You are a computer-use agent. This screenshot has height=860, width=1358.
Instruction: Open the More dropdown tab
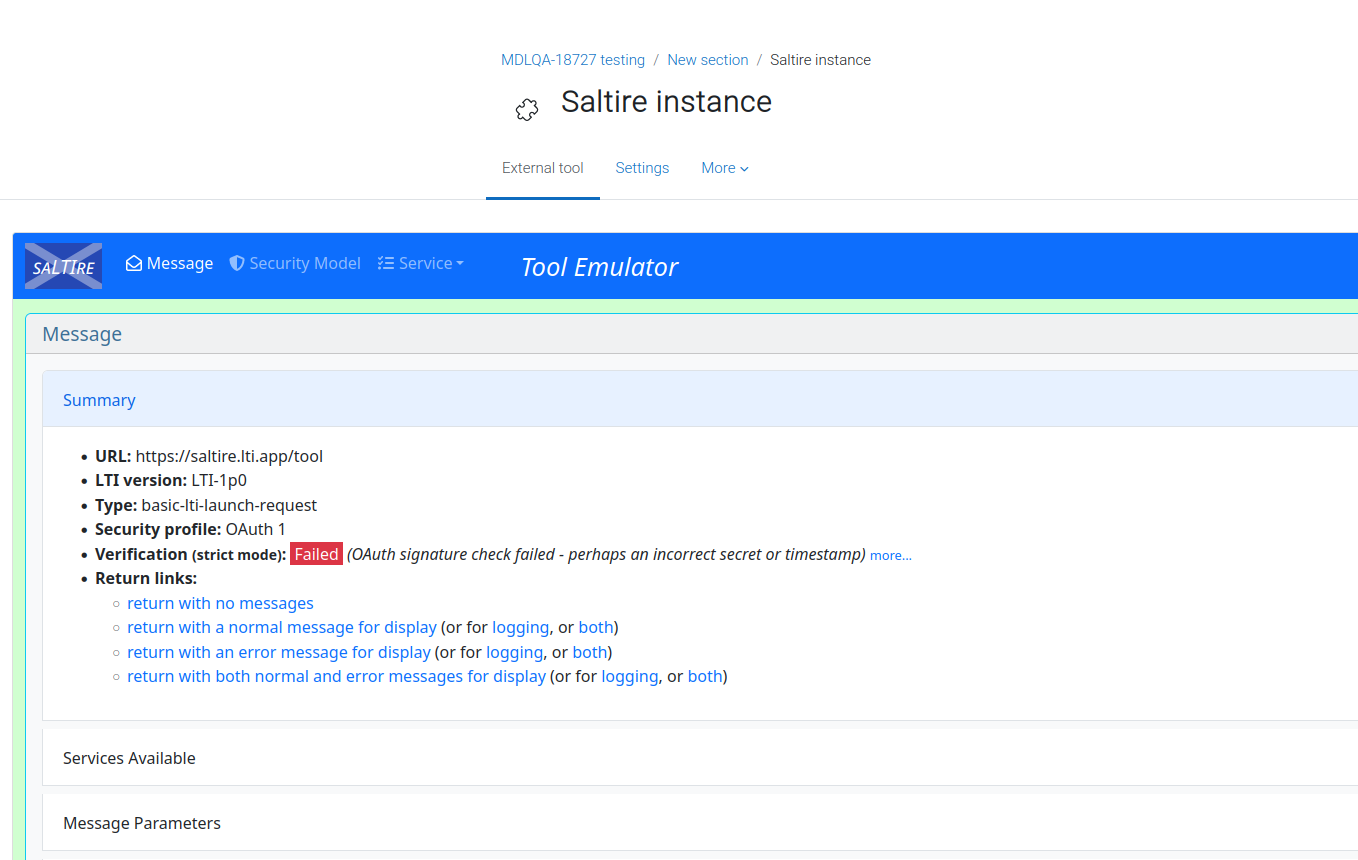pyautogui.click(x=725, y=168)
